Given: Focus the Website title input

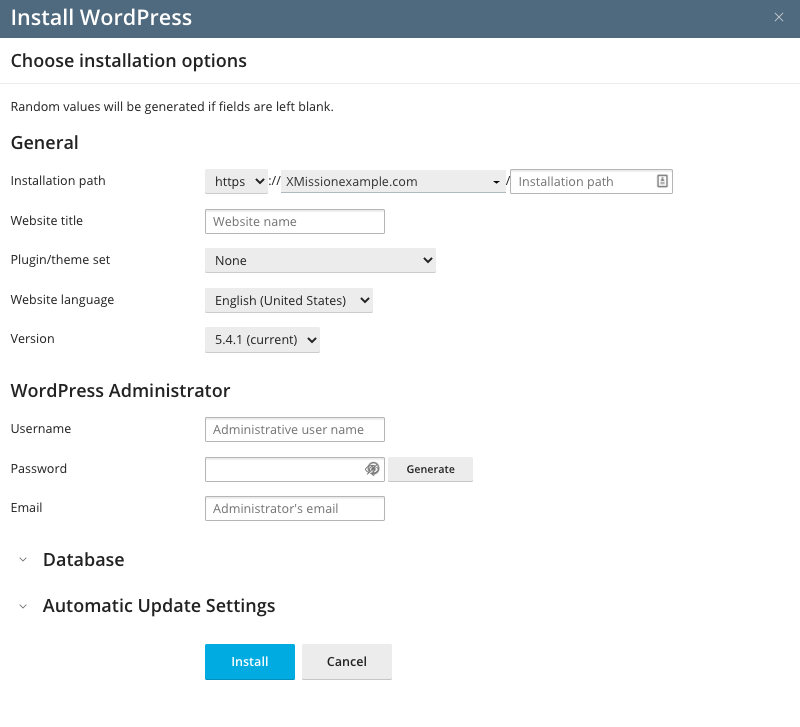Looking at the screenshot, I should pos(294,221).
